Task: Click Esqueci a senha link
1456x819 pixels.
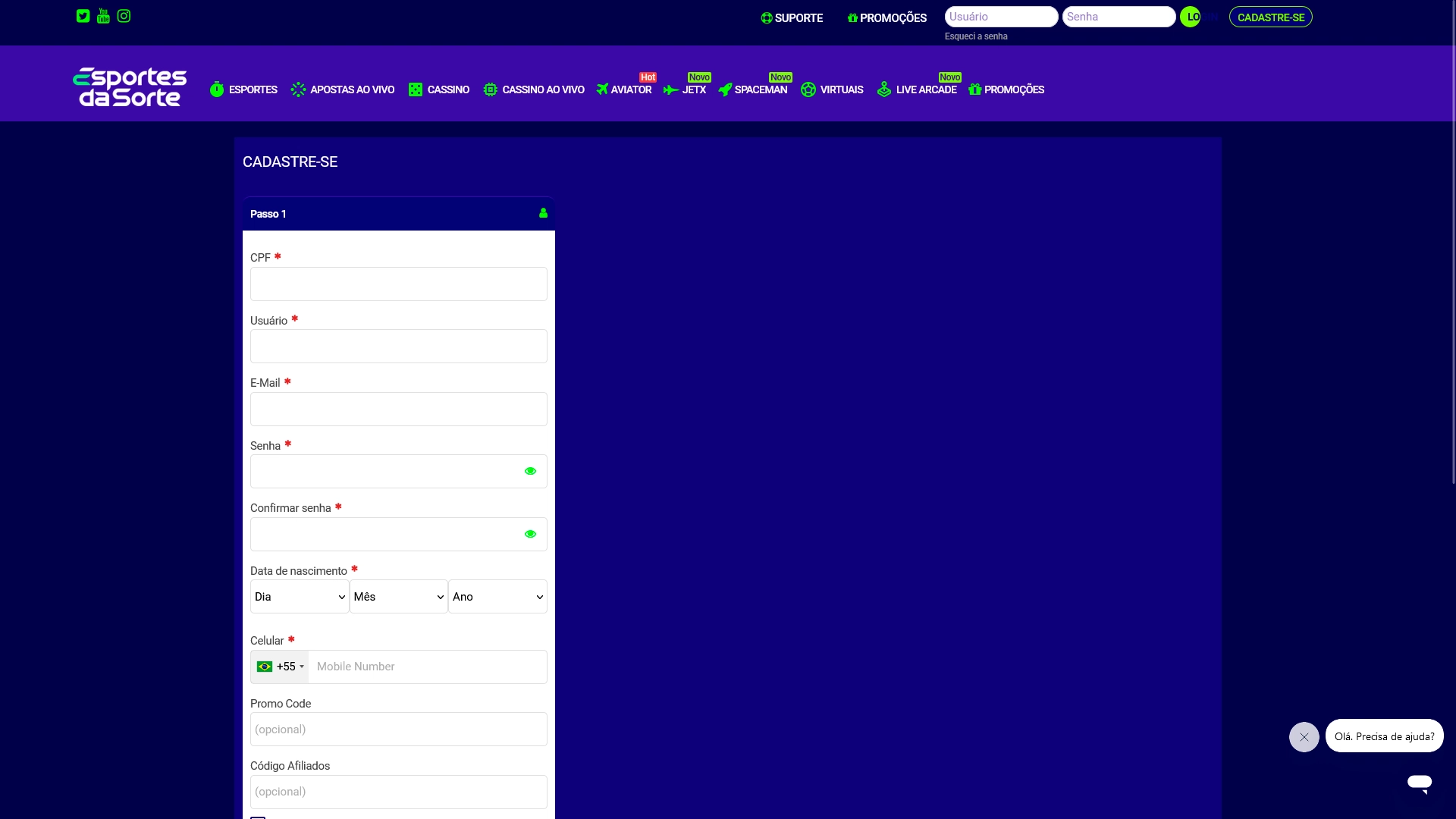Action: point(976,36)
